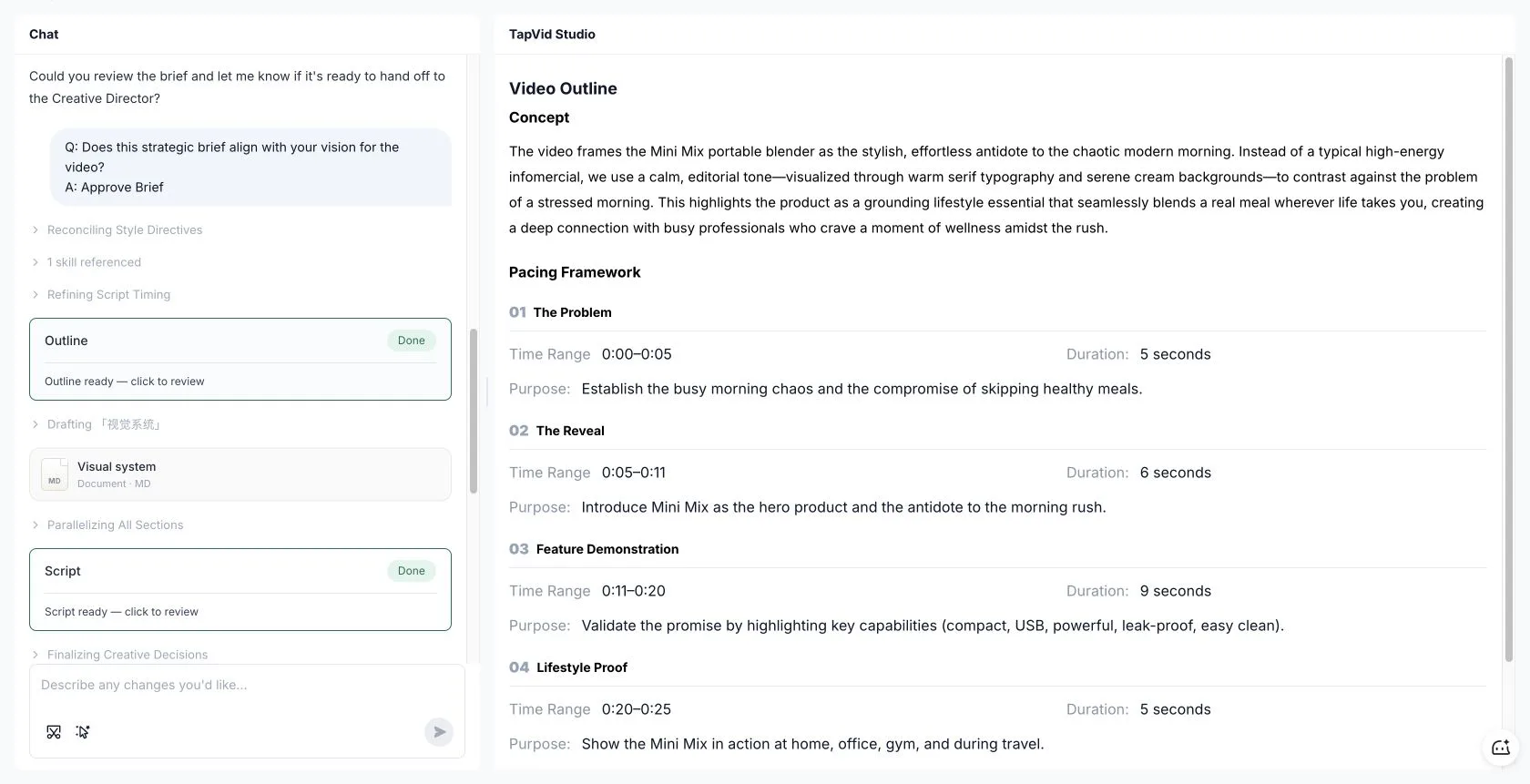Open the Visual system document card
Viewport: 1530px width, 784px height.
pos(240,474)
